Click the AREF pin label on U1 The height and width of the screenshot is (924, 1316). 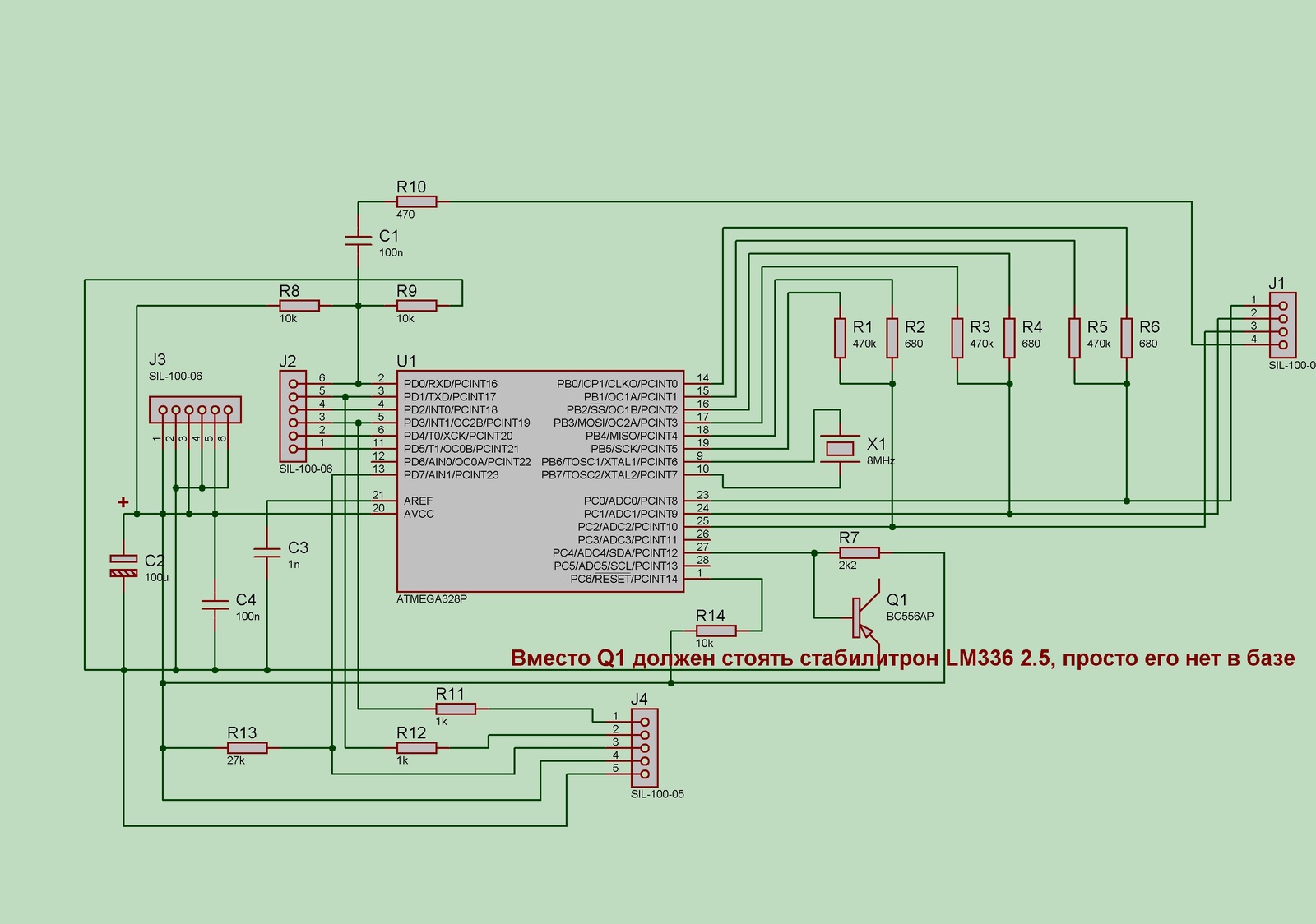[x=419, y=501]
